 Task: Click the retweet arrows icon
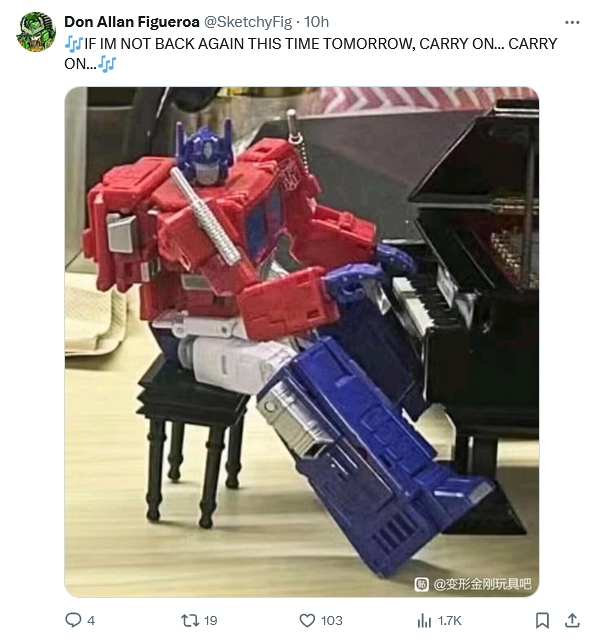[190, 620]
